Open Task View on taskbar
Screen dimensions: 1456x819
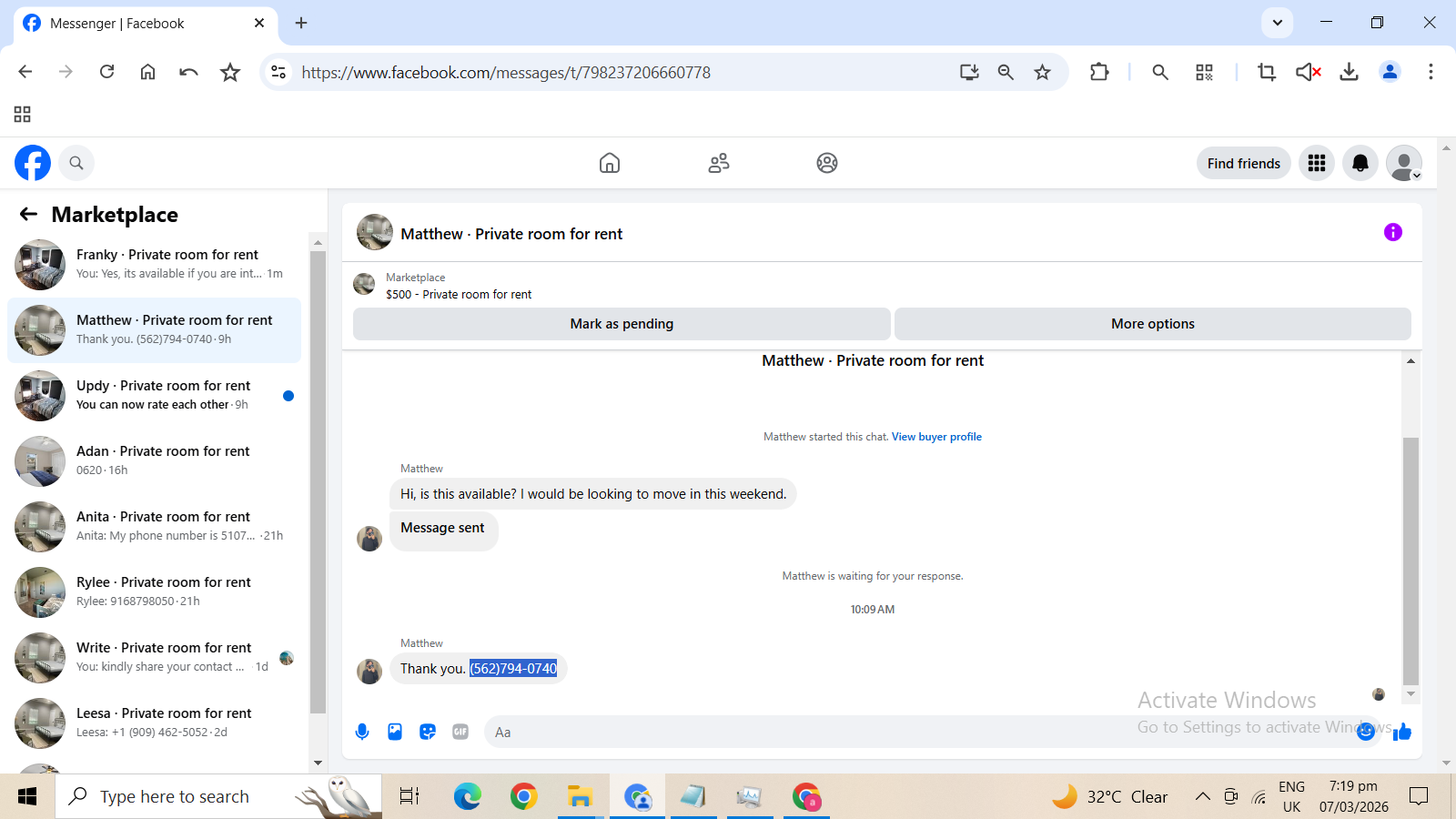pos(409,796)
